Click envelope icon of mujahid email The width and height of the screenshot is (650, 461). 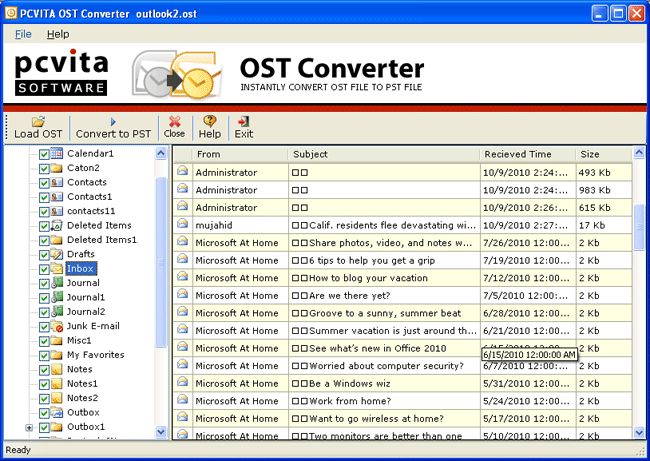[x=183, y=225]
